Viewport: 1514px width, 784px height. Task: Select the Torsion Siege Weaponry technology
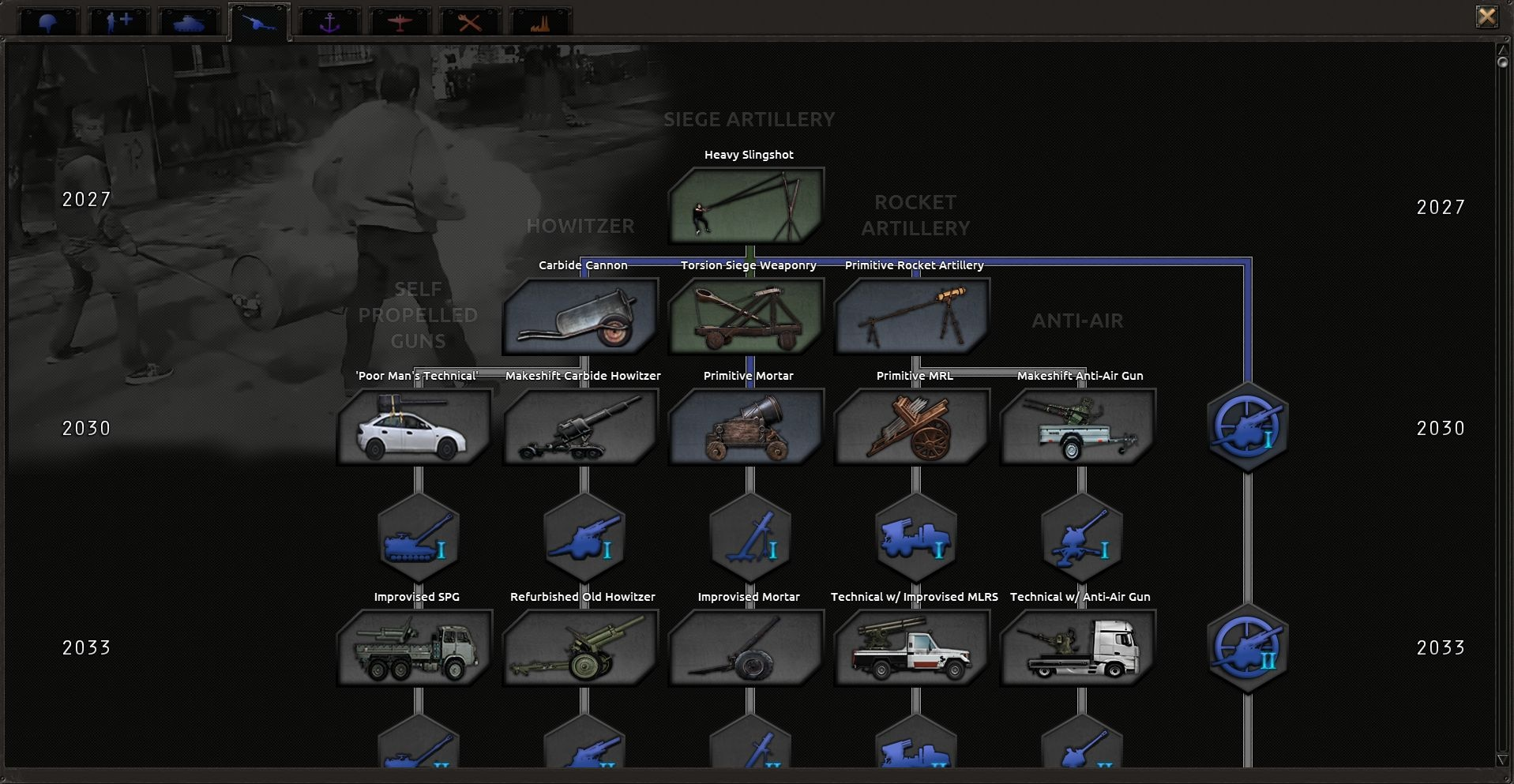click(x=746, y=316)
